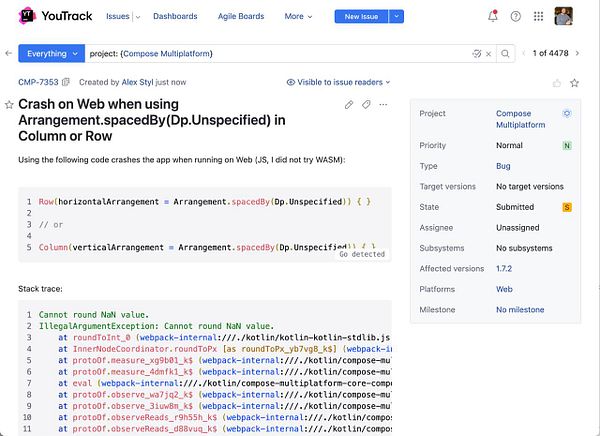Open the New Issue dropdown arrow
The width and height of the screenshot is (600, 436).
point(396,16)
